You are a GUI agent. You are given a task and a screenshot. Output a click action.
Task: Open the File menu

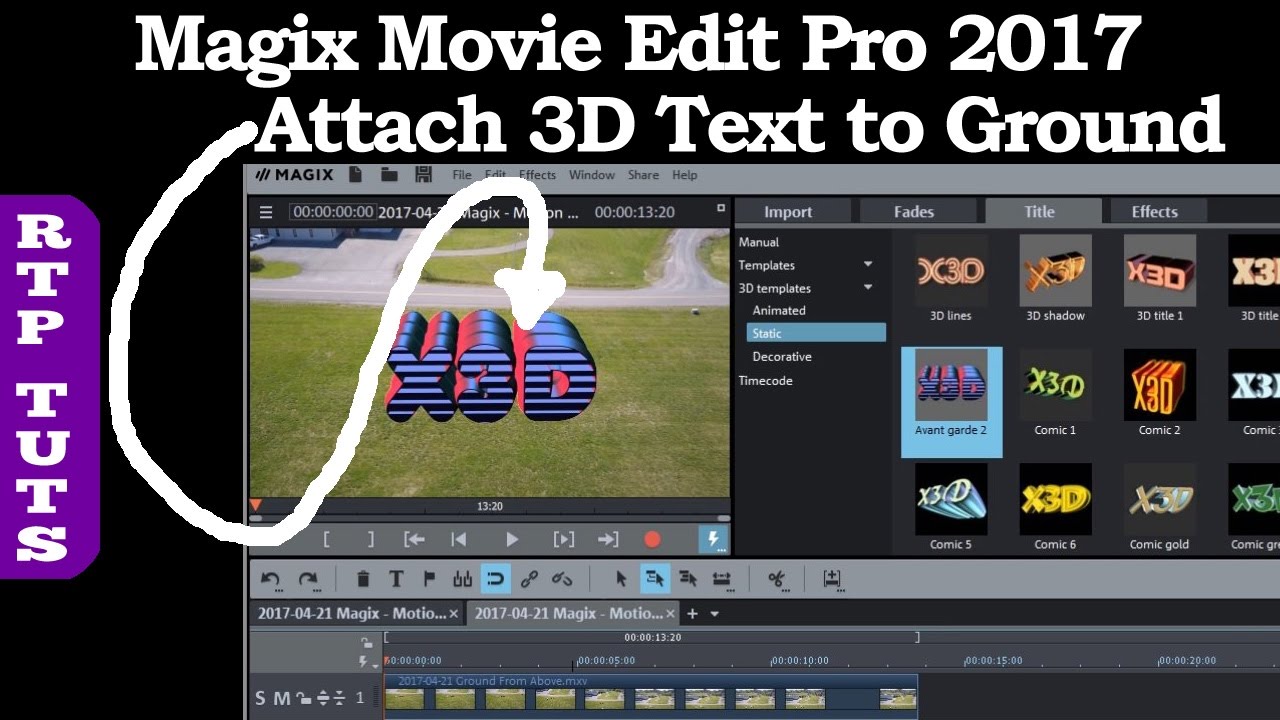[462, 175]
